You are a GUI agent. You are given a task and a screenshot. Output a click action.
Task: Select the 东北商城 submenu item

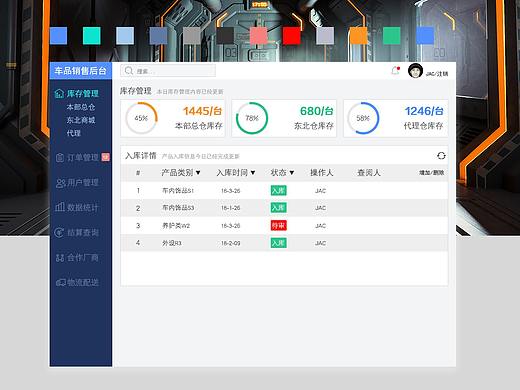(x=81, y=120)
